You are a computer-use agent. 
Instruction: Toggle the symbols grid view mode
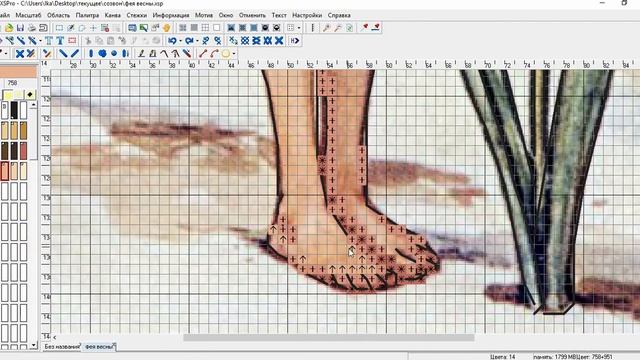[182, 28]
